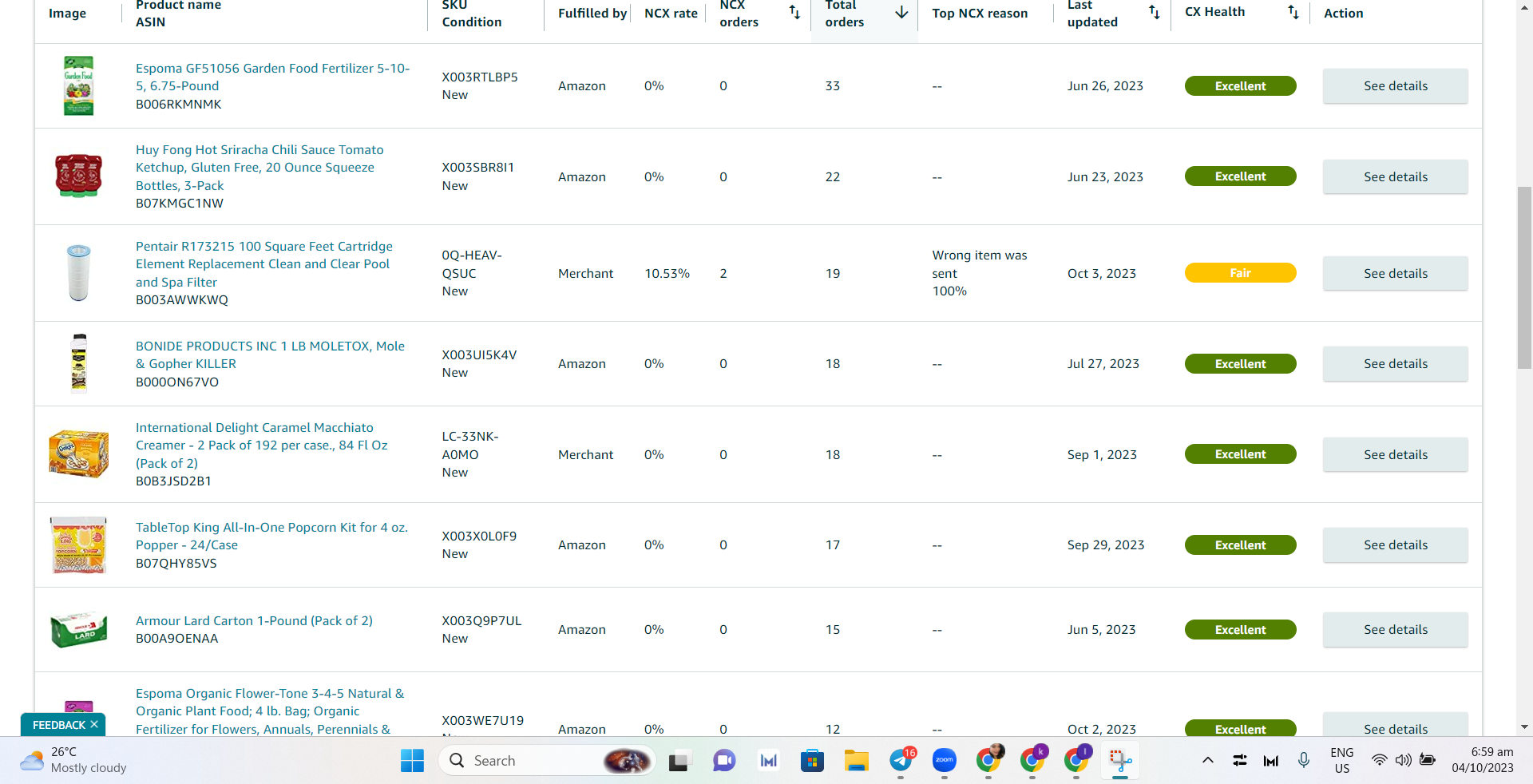Open Espoma Organic Flower-Tone product link
1533x784 pixels.
[x=270, y=711]
